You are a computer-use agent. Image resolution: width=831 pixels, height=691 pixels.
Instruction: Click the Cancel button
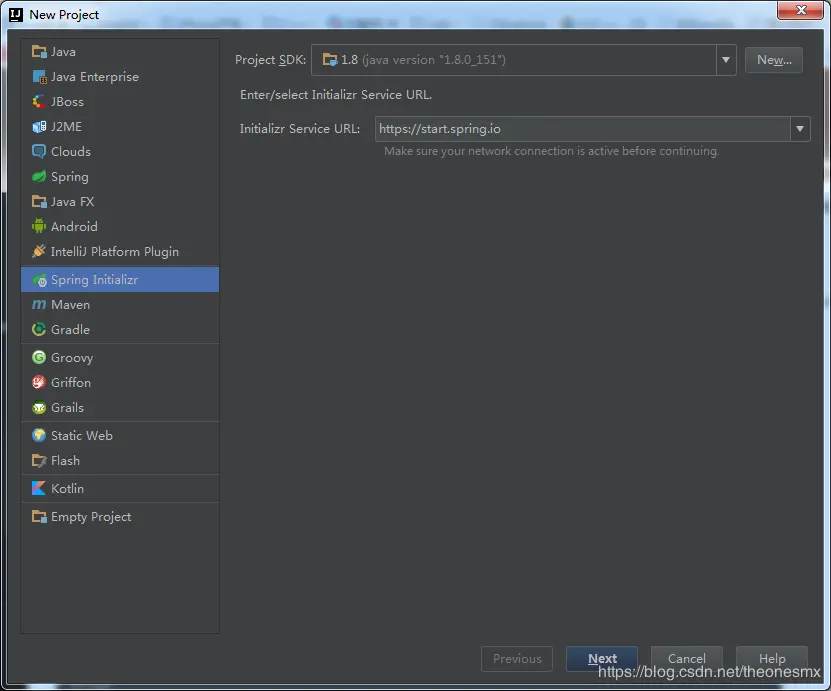point(686,659)
